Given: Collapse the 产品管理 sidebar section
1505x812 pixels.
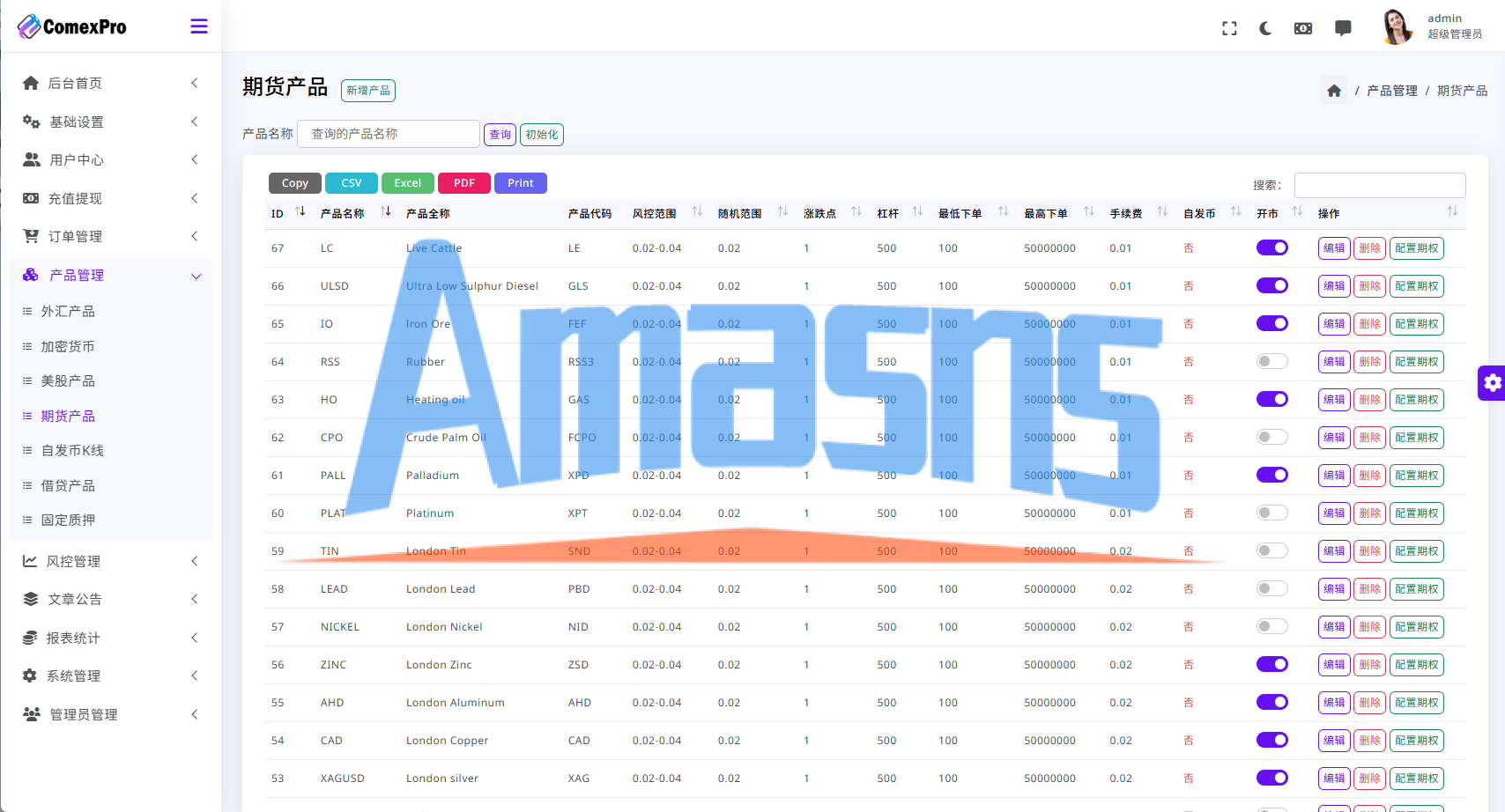Looking at the screenshot, I should (111, 275).
